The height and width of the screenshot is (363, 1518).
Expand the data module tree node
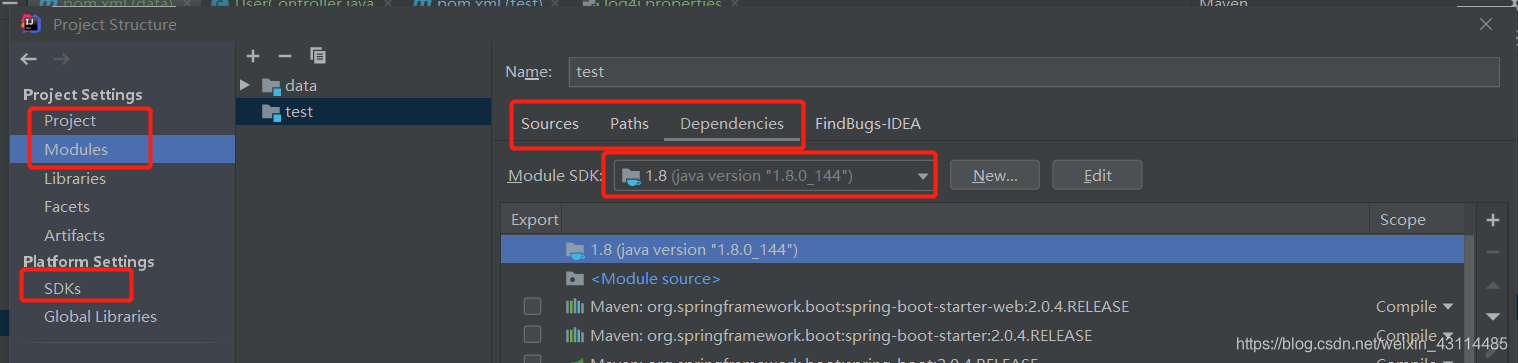tap(245, 86)
